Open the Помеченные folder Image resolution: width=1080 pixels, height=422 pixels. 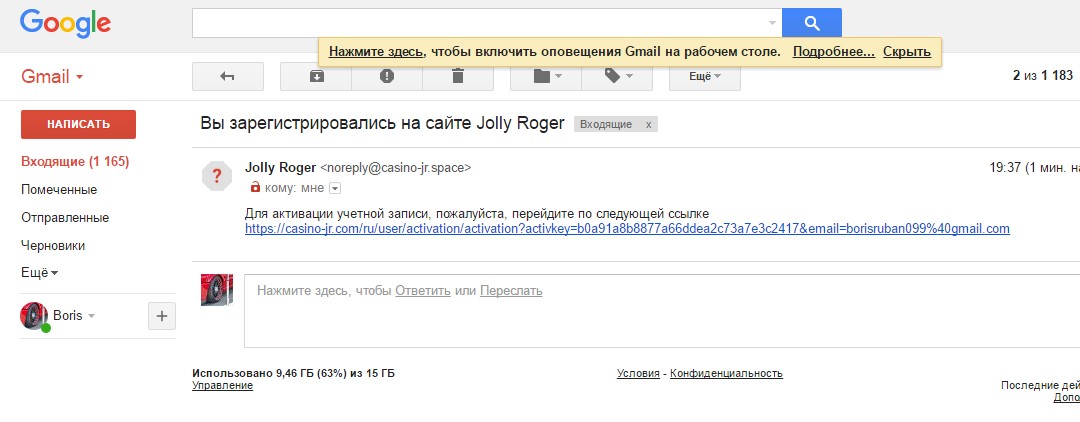coord(59,189)
